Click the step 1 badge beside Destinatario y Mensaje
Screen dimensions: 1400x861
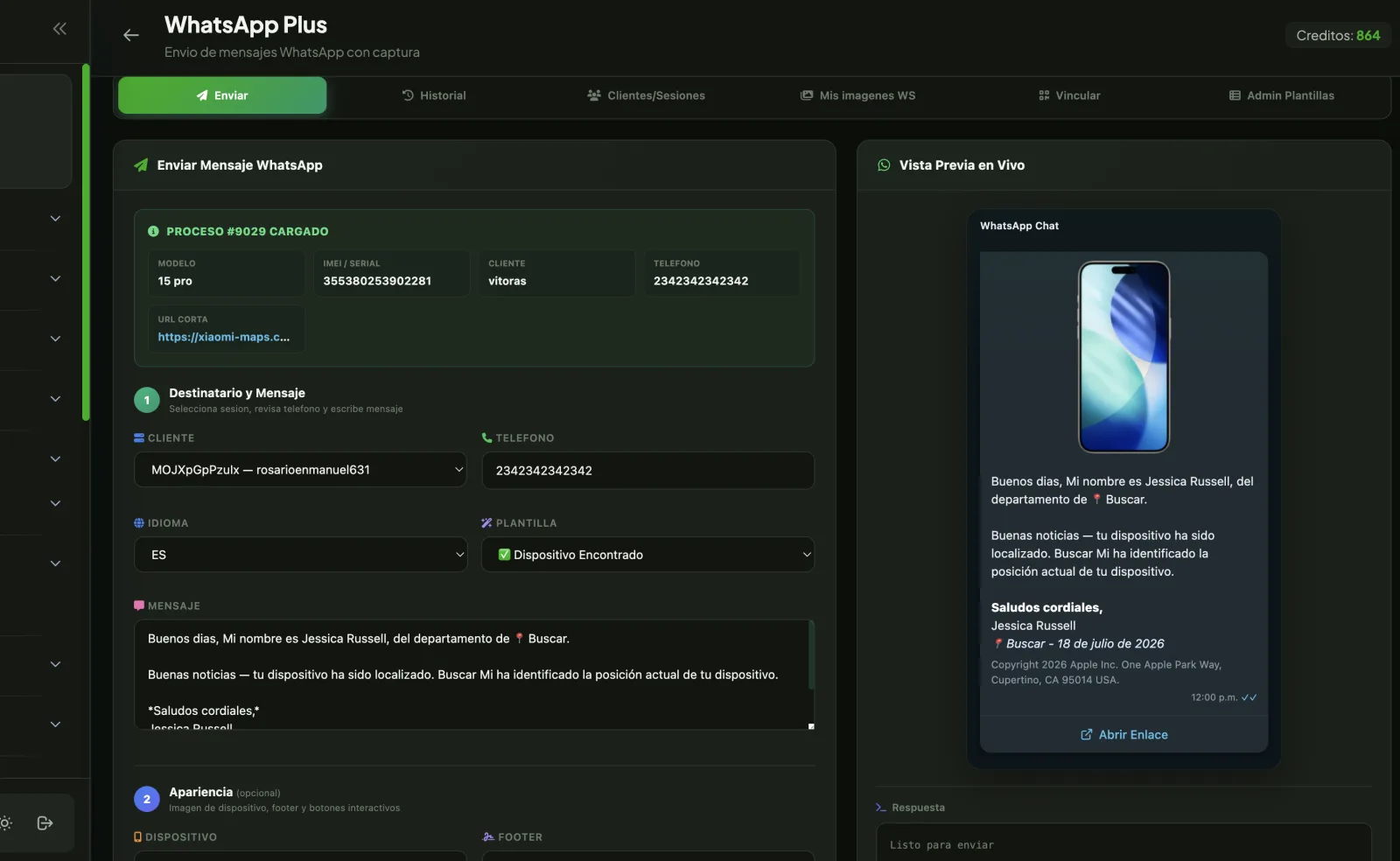click(x=147, y=400)
